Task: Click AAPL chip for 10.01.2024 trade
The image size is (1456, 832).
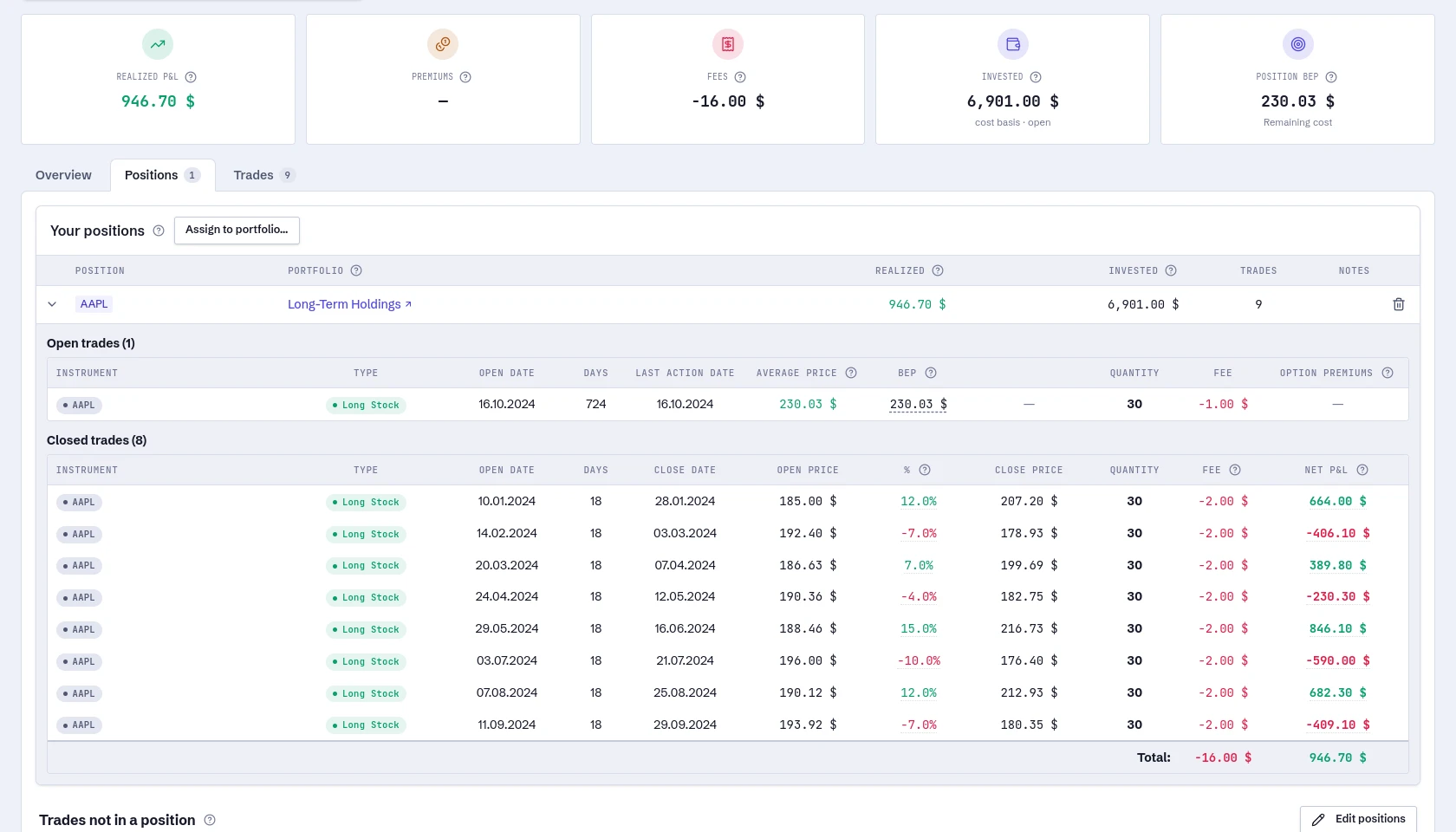Action: coord(80,502)
